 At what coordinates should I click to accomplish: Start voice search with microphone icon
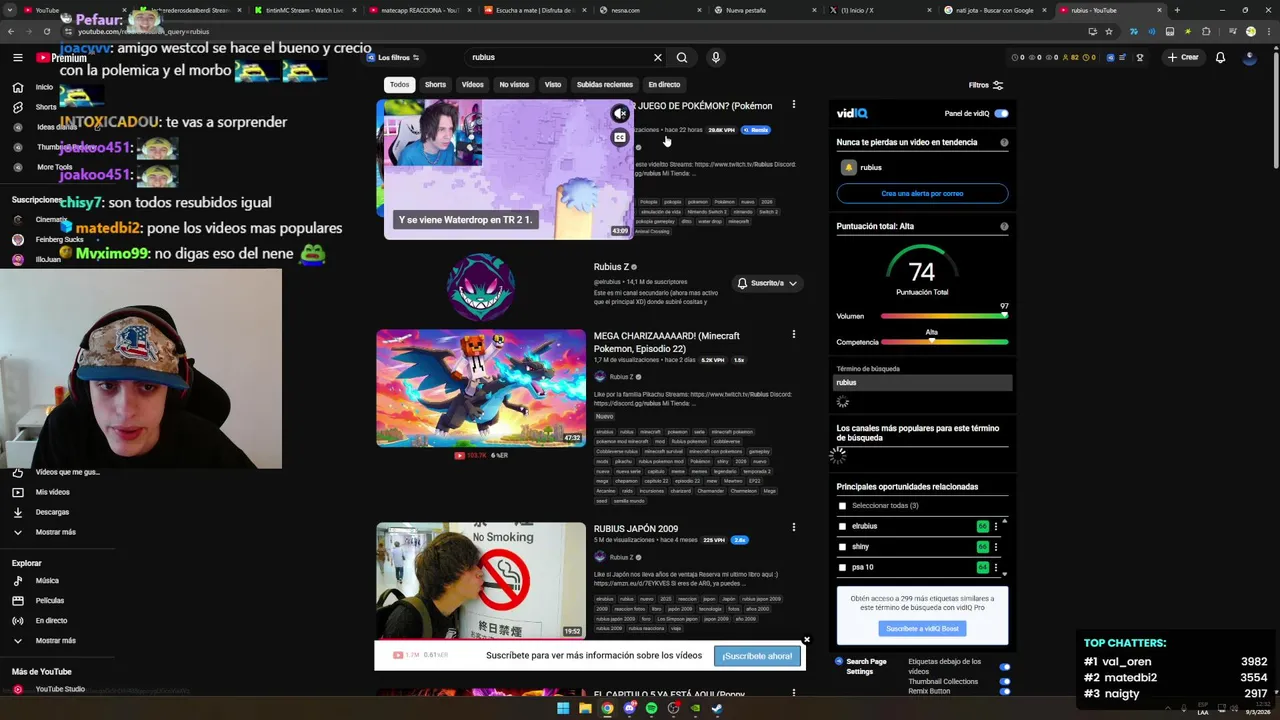pos(715,58)
